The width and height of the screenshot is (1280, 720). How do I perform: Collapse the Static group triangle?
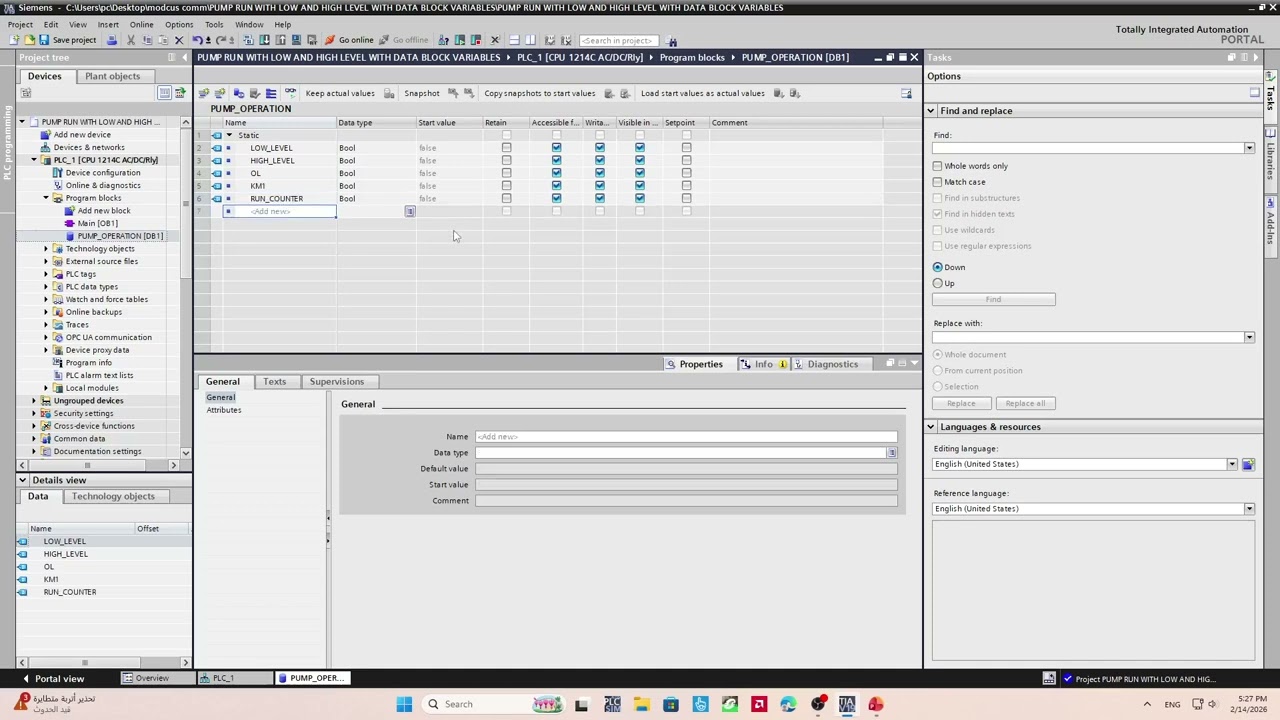(x=229, y=135)
